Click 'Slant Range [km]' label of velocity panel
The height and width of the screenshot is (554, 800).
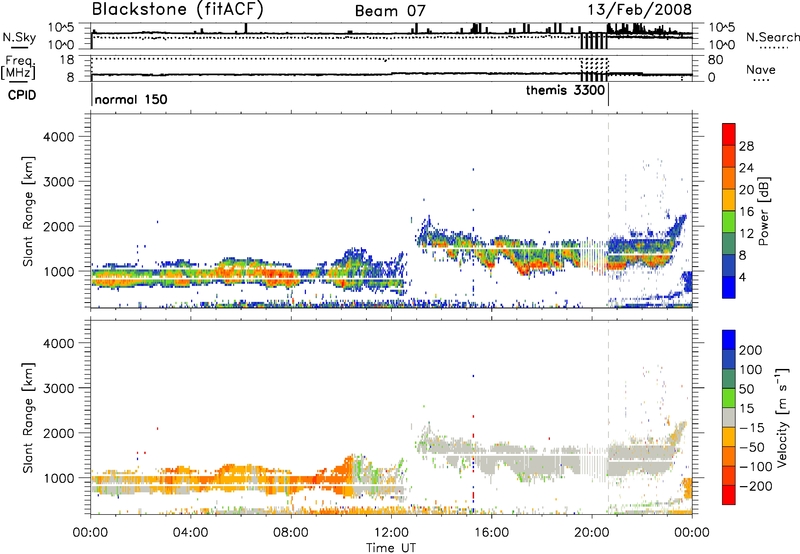click(x=29, y=417)
